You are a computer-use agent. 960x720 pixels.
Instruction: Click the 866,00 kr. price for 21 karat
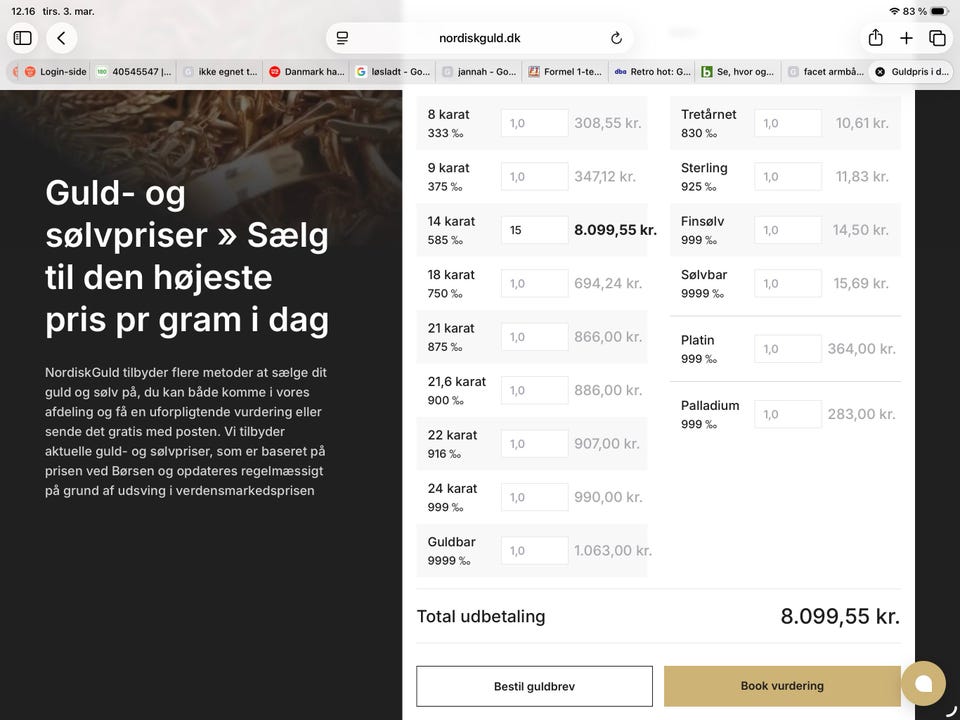[x=608, y=337]
